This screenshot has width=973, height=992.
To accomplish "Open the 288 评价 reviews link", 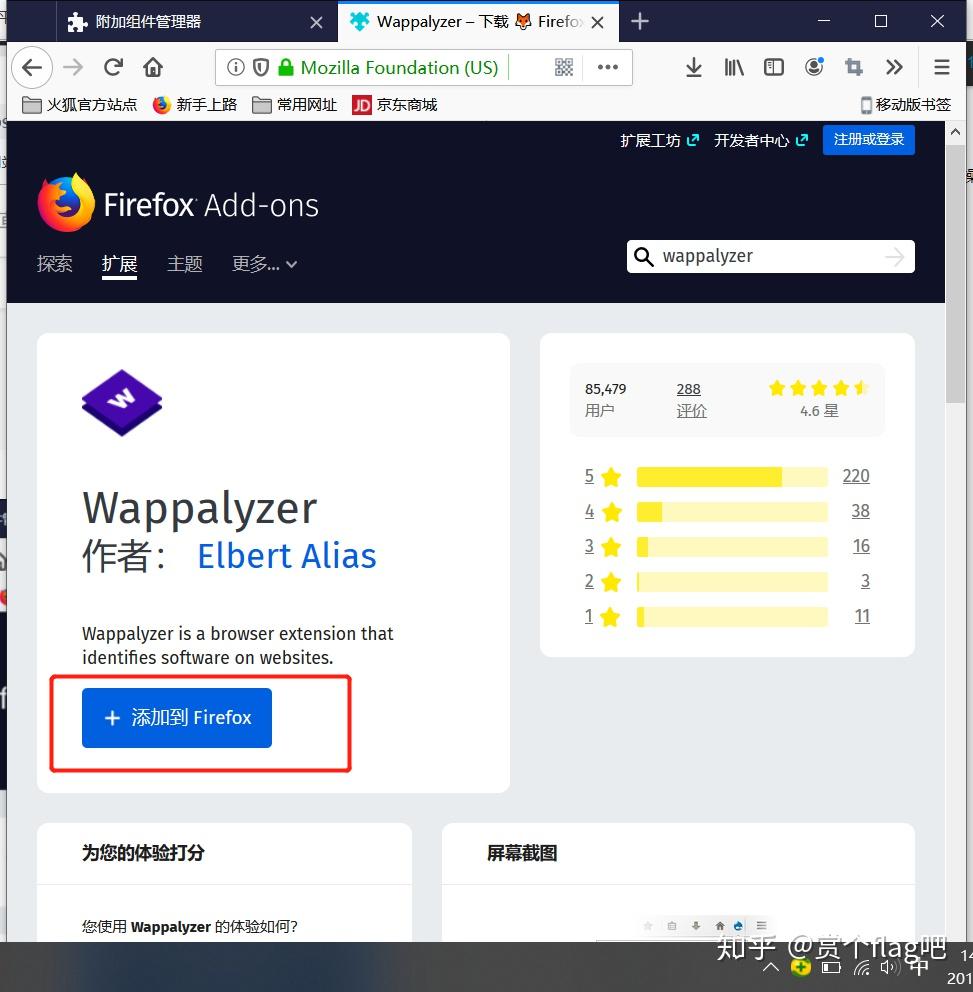I will pyautogui.click(x=691, y=400).
